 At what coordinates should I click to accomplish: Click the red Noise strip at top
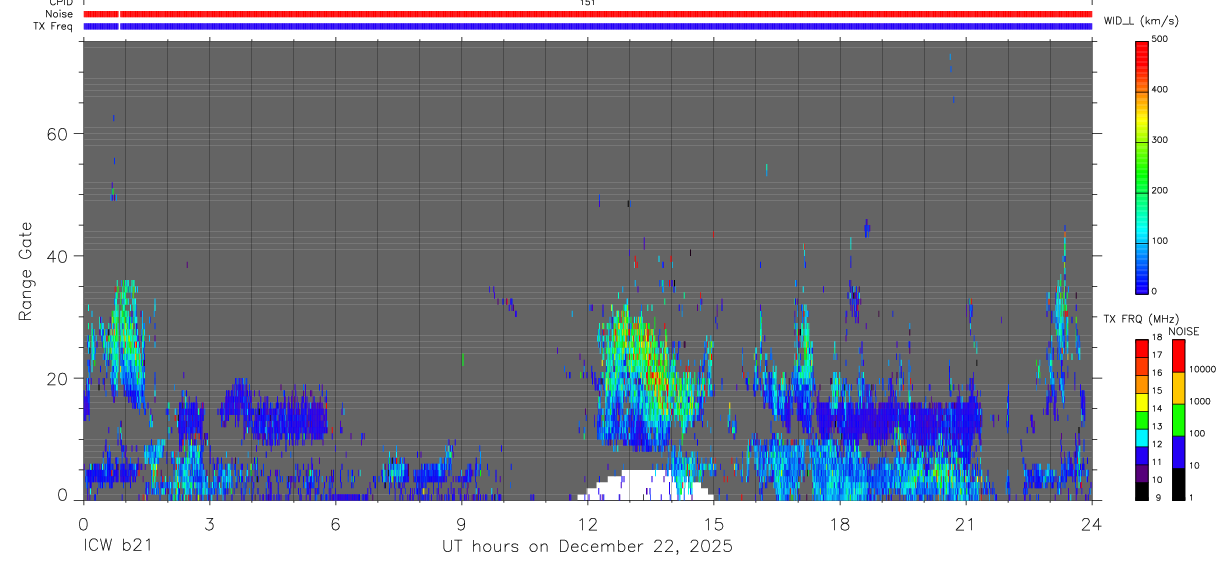588,14
